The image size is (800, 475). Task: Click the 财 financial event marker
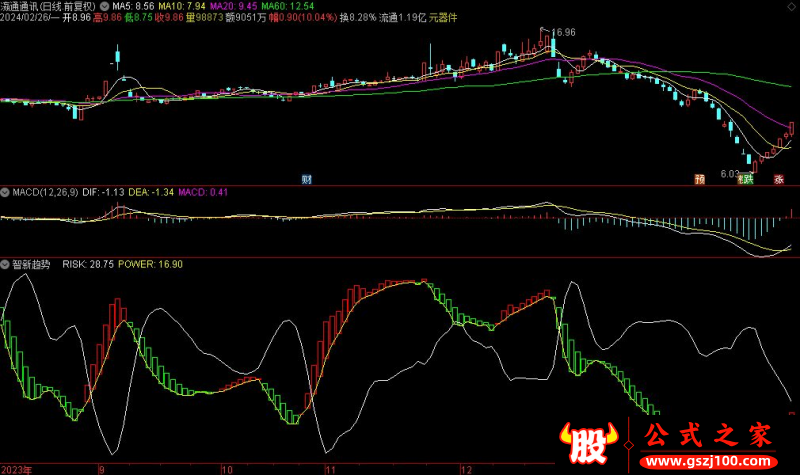pyautogui.click(x=306, y=179)
